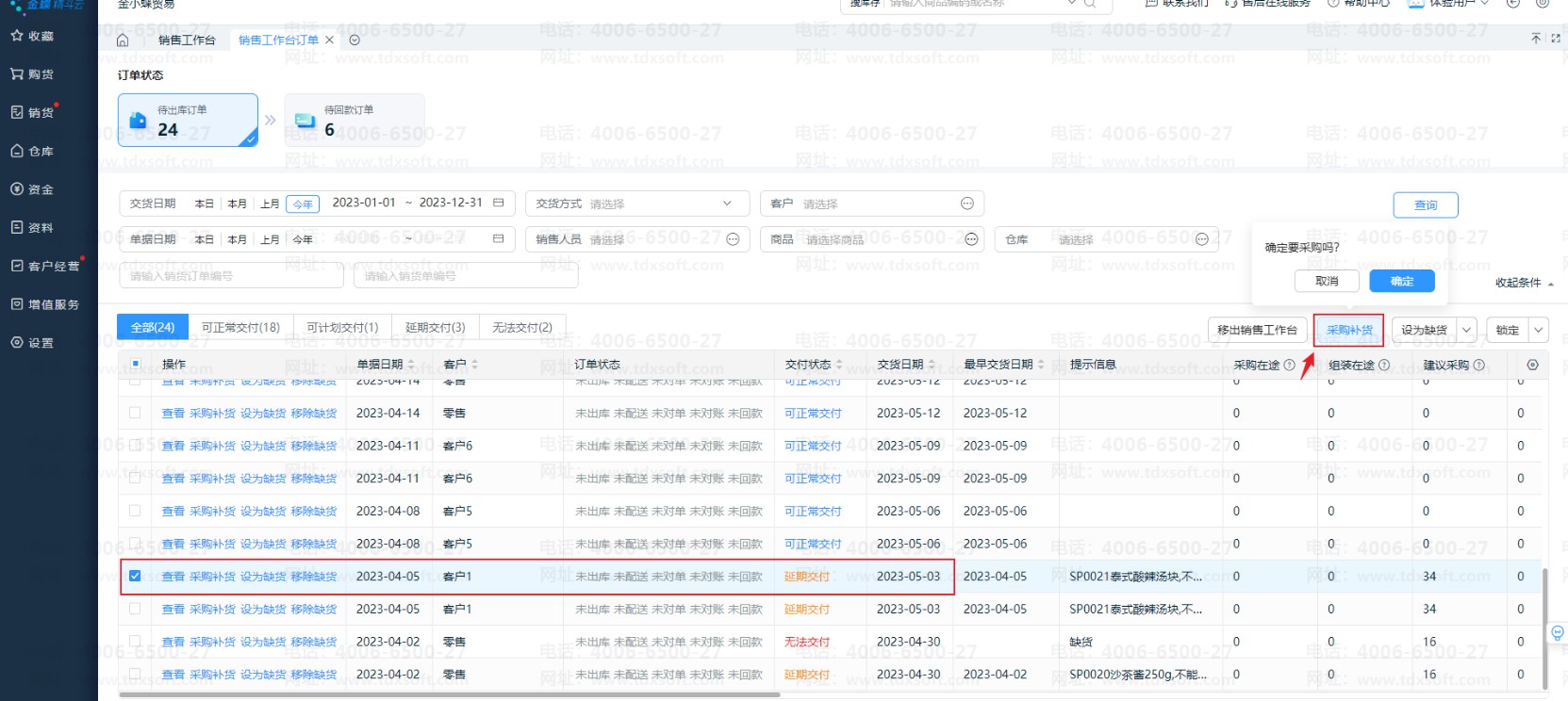Screen dimensions: 1568x701
Task: Open the 设为缺货 dropdown arrow
Action: 1466,330
